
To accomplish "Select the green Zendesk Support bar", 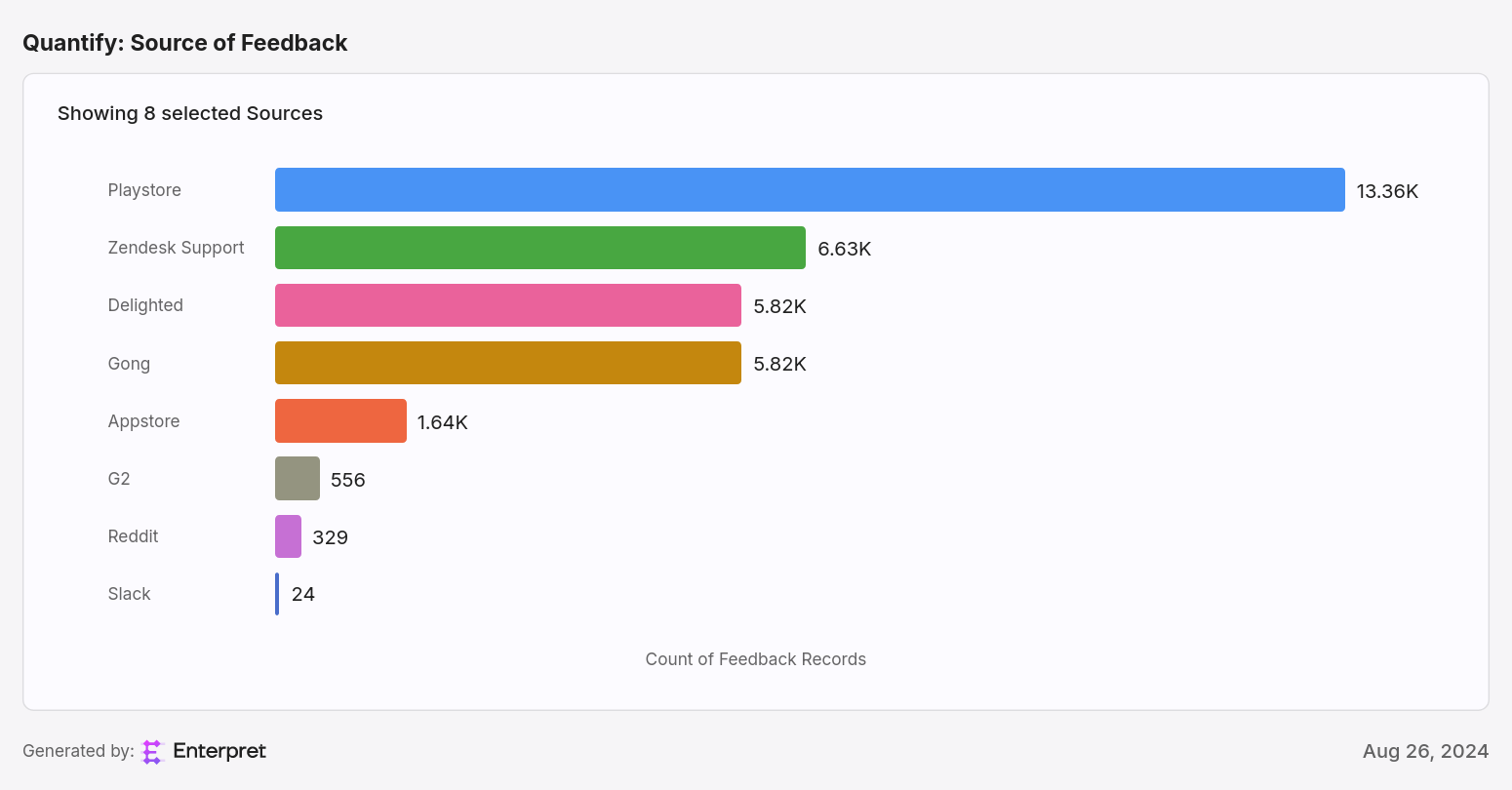I will pyautogui.click(x=540, y=248).
